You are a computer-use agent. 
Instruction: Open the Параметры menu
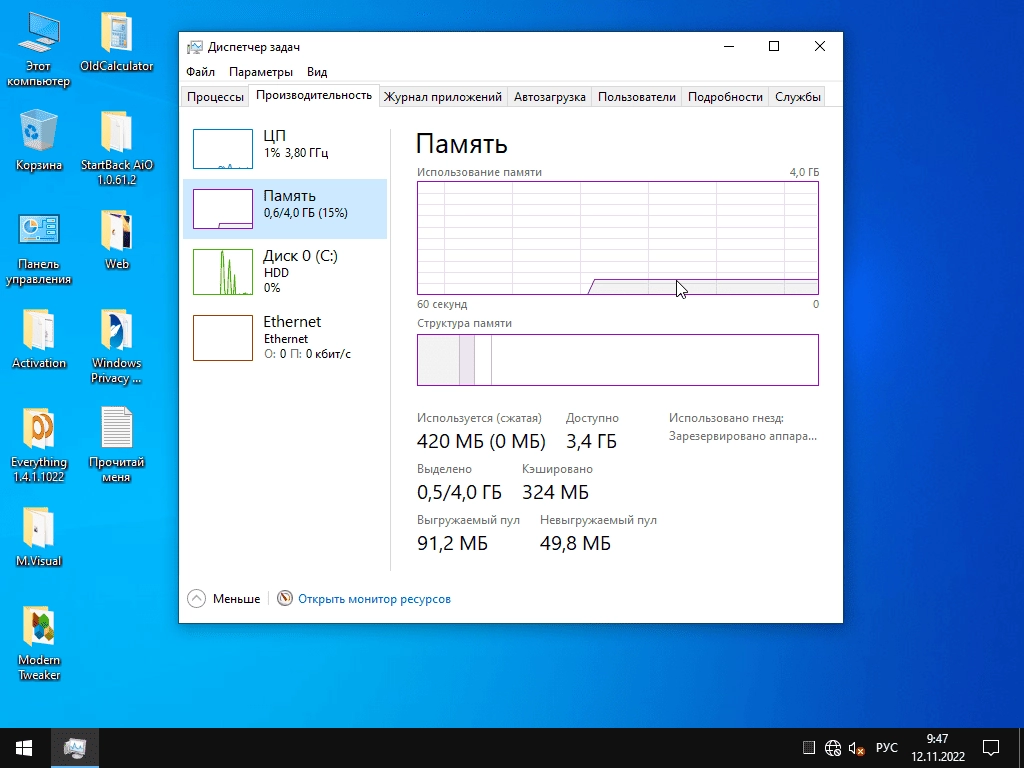(261, 72)
